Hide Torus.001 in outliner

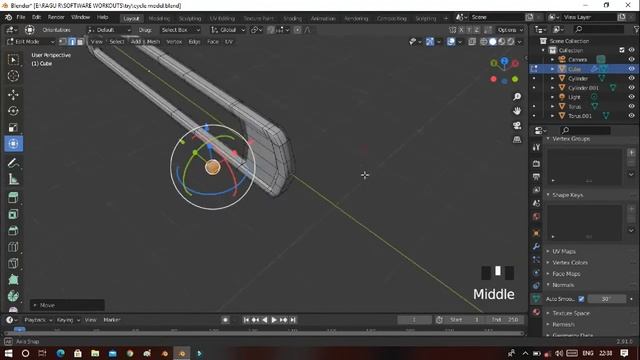(x=631, y=116)
